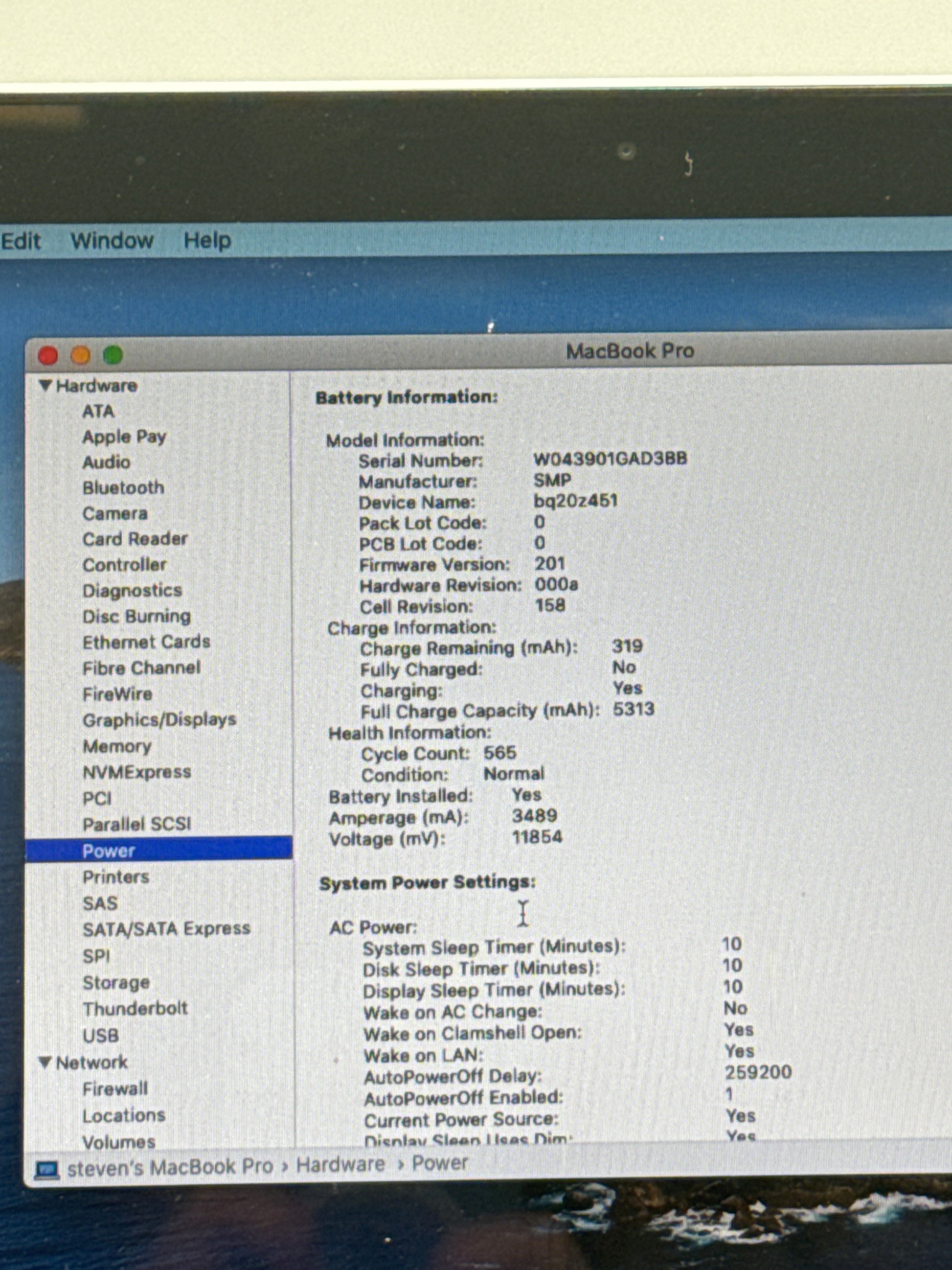
Task: Select Graphics/Displays in the sidebar
Action: point(159,720)
